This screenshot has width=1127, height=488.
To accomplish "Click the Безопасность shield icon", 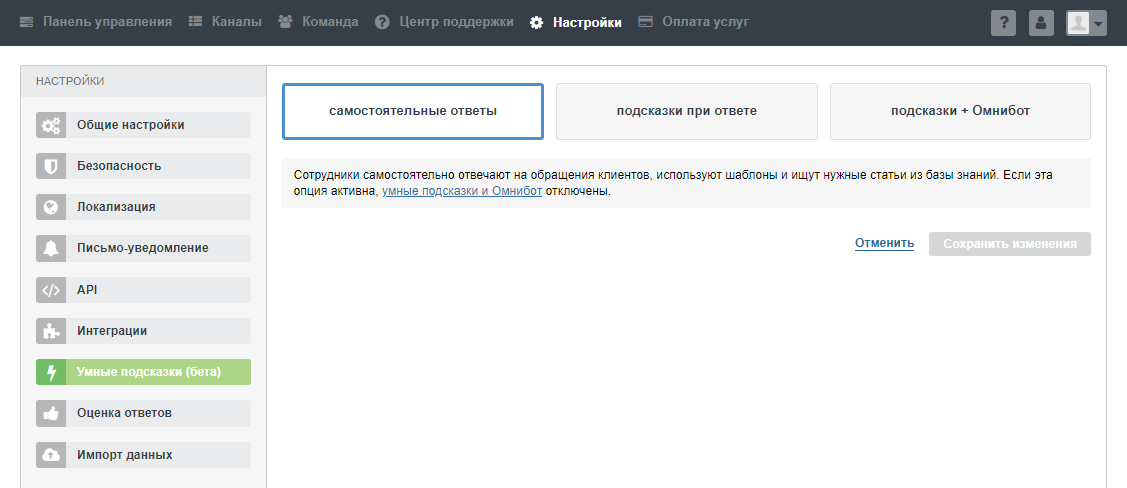I will click(x=51, y=166).
